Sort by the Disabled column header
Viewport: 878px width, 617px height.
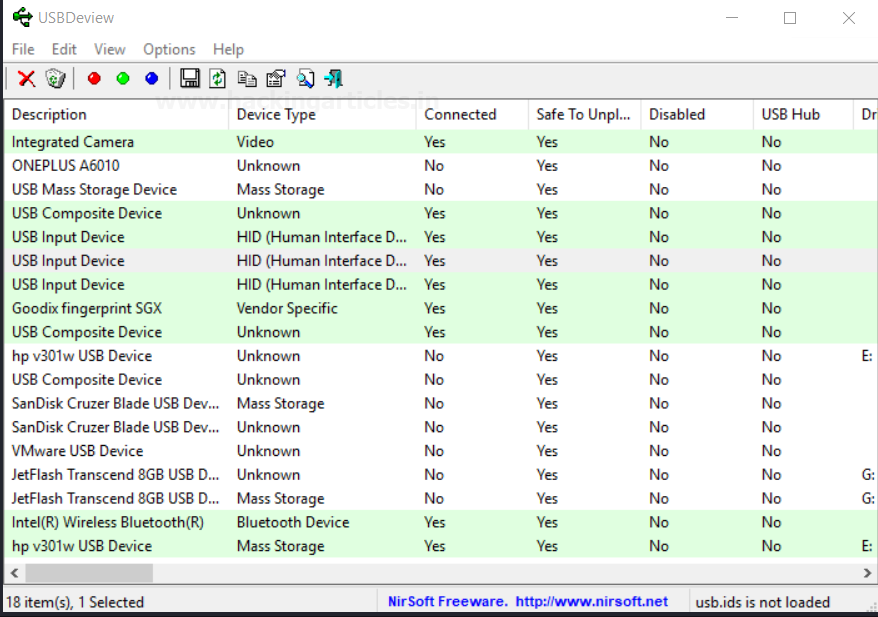[x=697, y=114]
